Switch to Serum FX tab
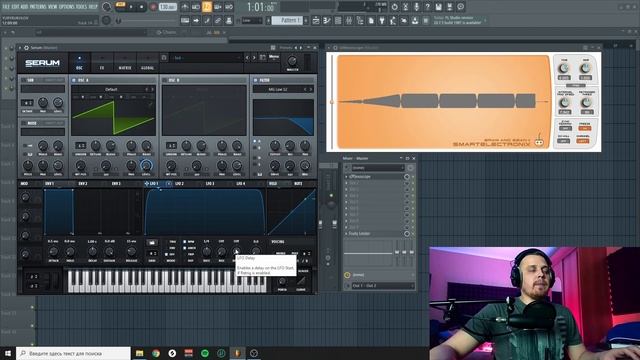 (x=102, y=63)
